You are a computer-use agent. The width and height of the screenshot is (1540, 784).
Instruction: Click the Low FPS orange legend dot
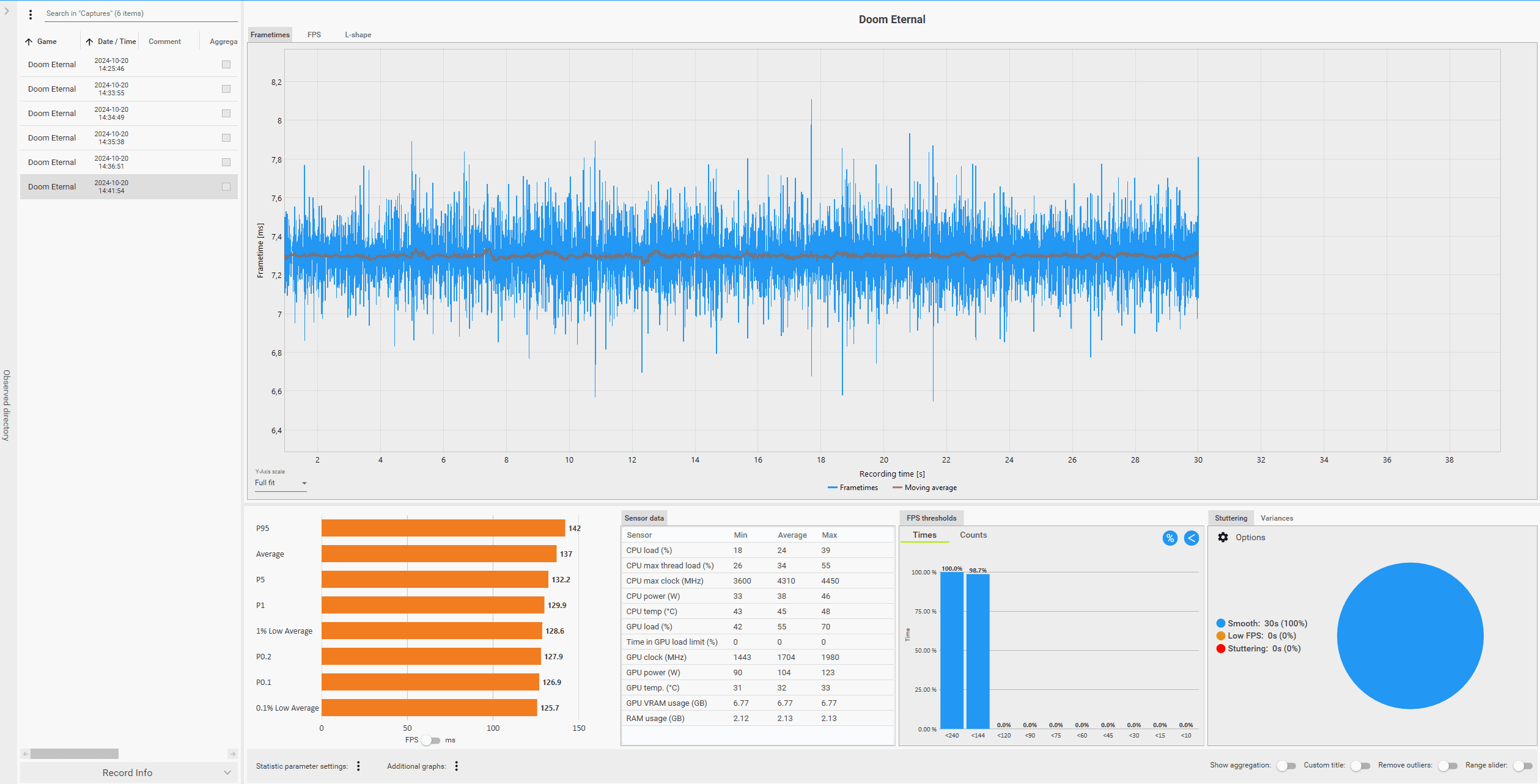1220,636
